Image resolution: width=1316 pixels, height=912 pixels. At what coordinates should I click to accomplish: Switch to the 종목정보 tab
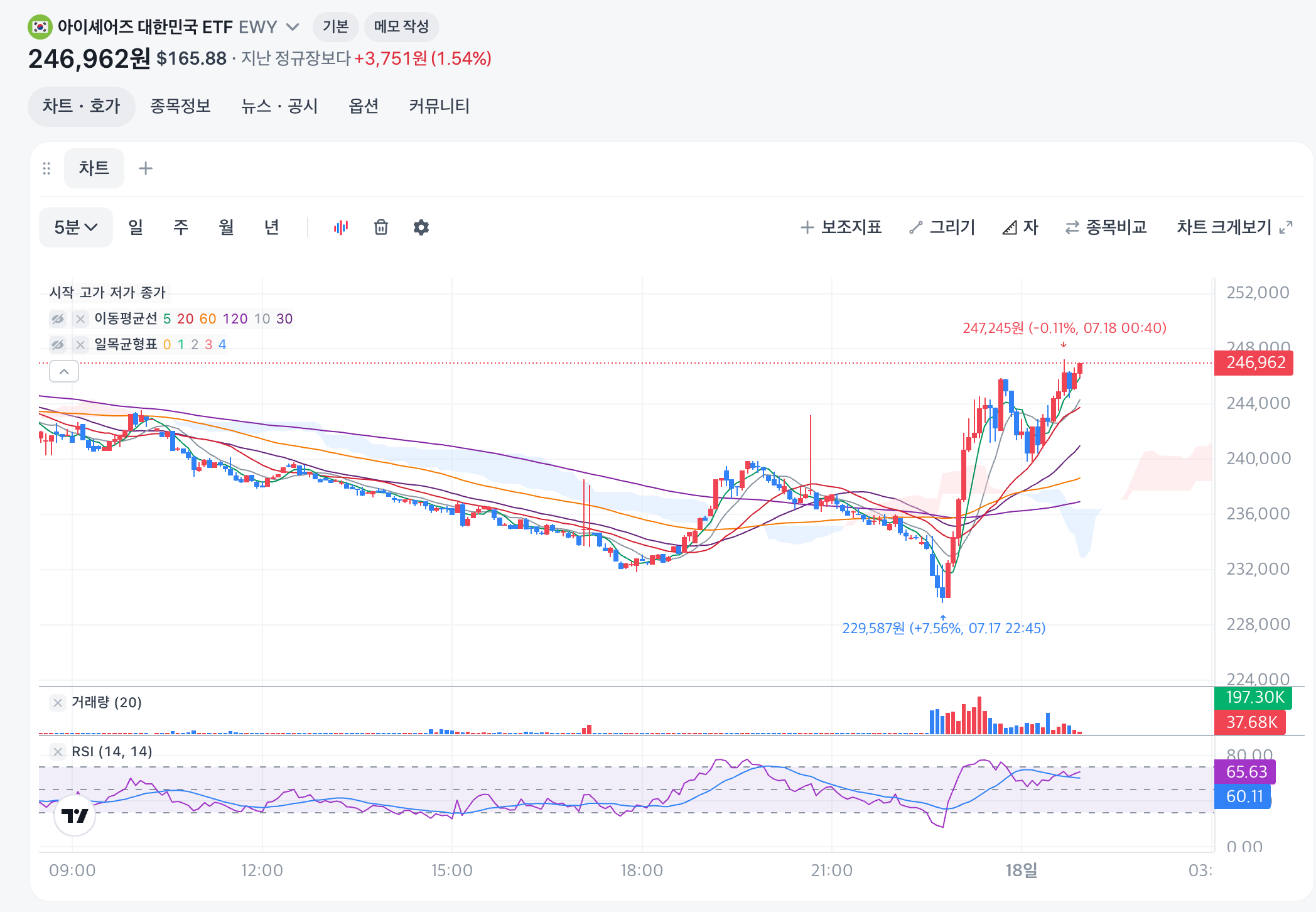[180, 106]
